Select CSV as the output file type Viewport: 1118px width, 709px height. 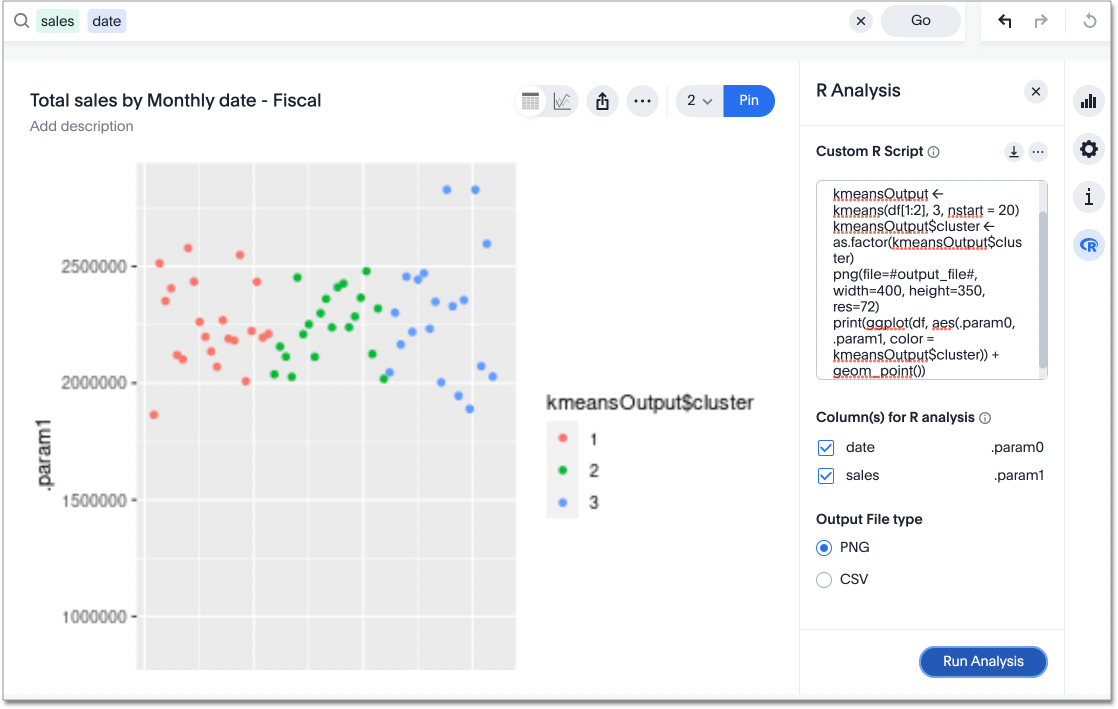823,579
